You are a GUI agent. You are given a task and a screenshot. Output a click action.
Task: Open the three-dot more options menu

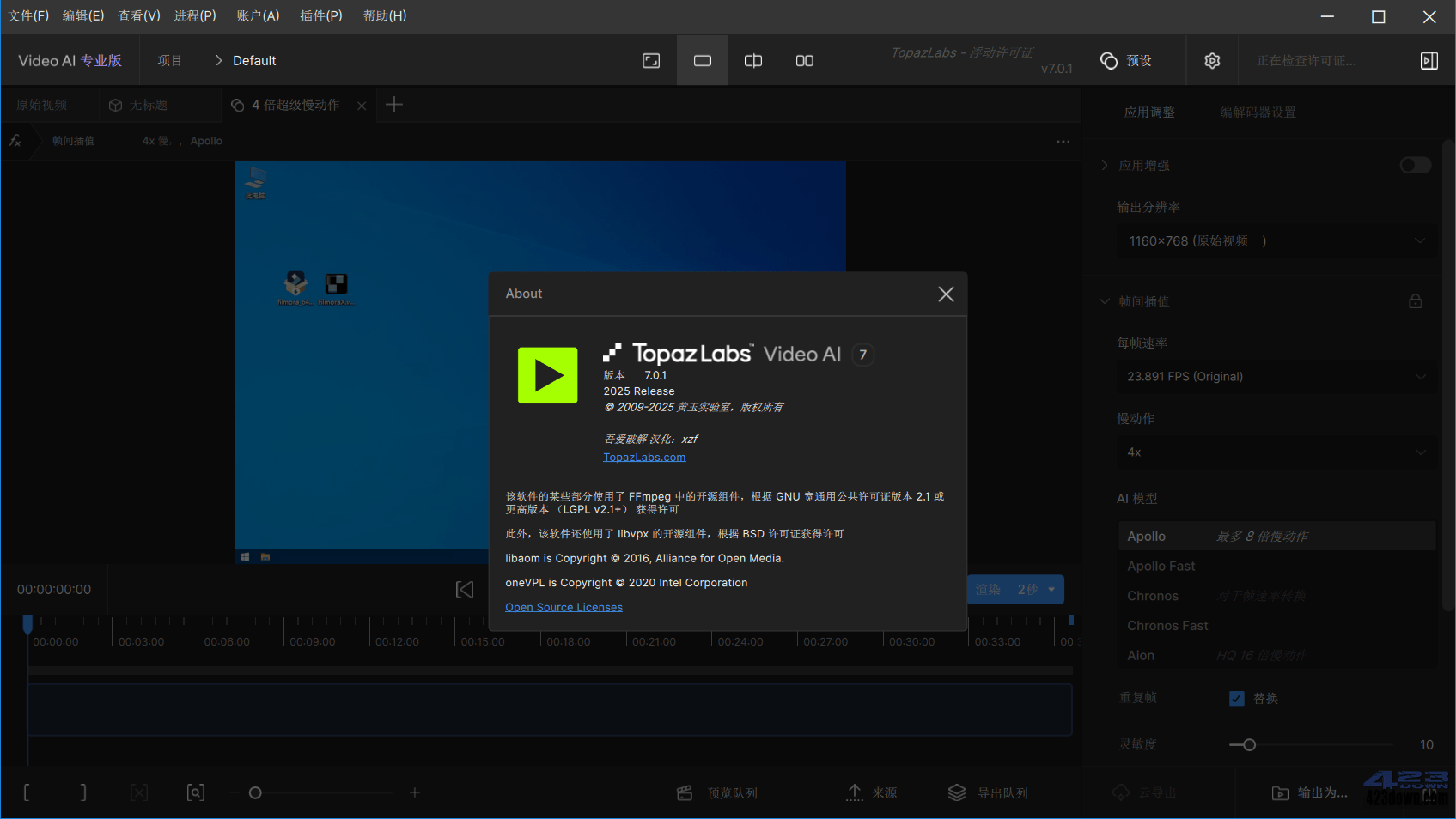(x=1063, y=142)
